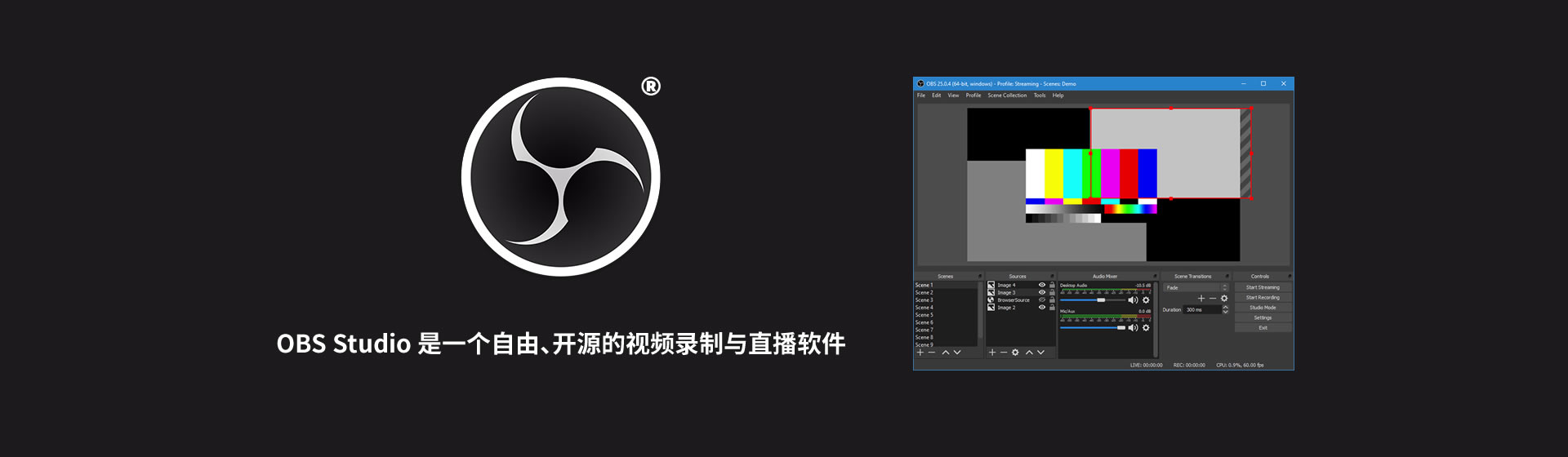1568x457 pixels.
Task: Select Scene 7 in the Scenes list
Action: 946,330
